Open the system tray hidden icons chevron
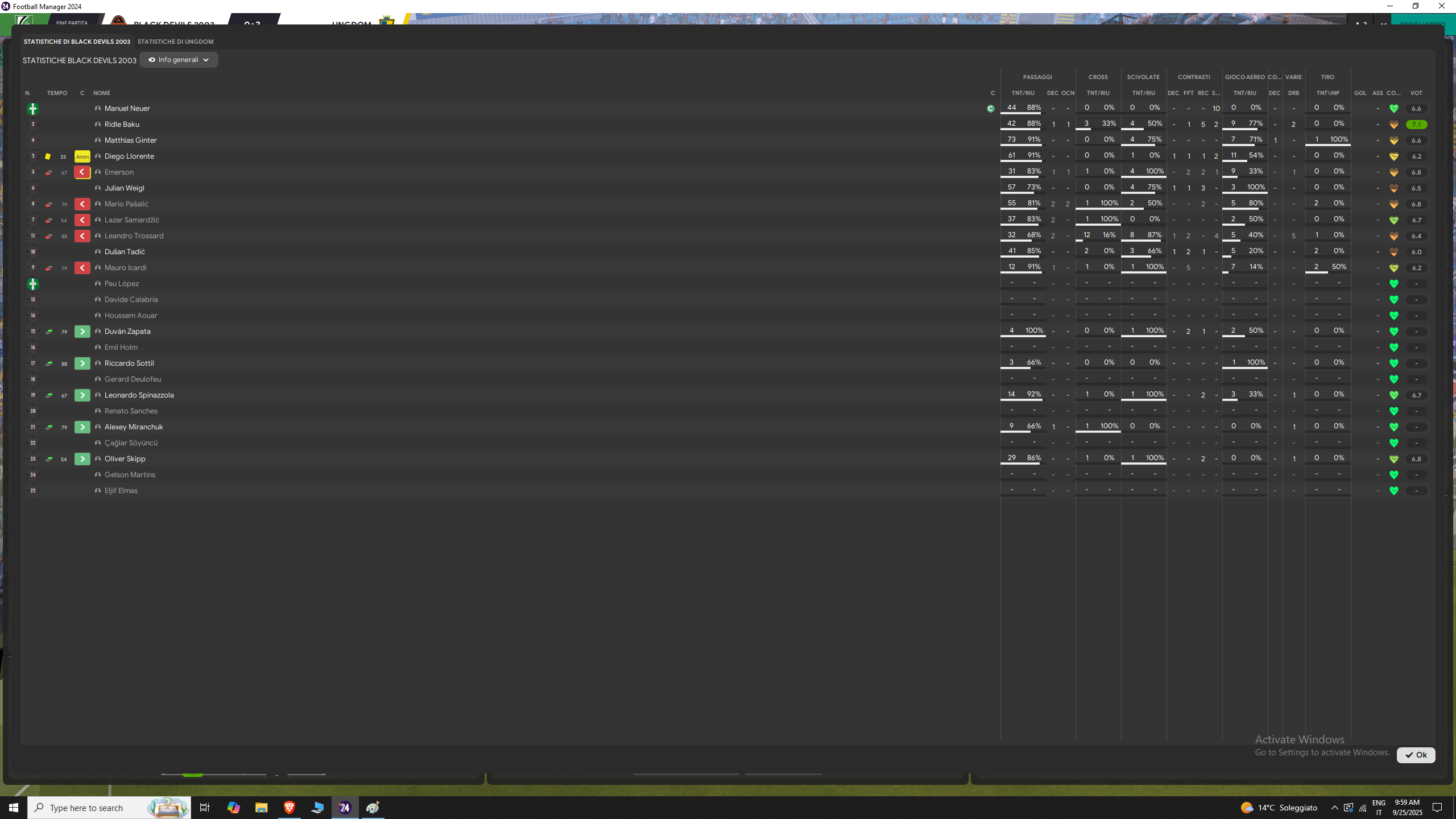 pos(1334,808)
